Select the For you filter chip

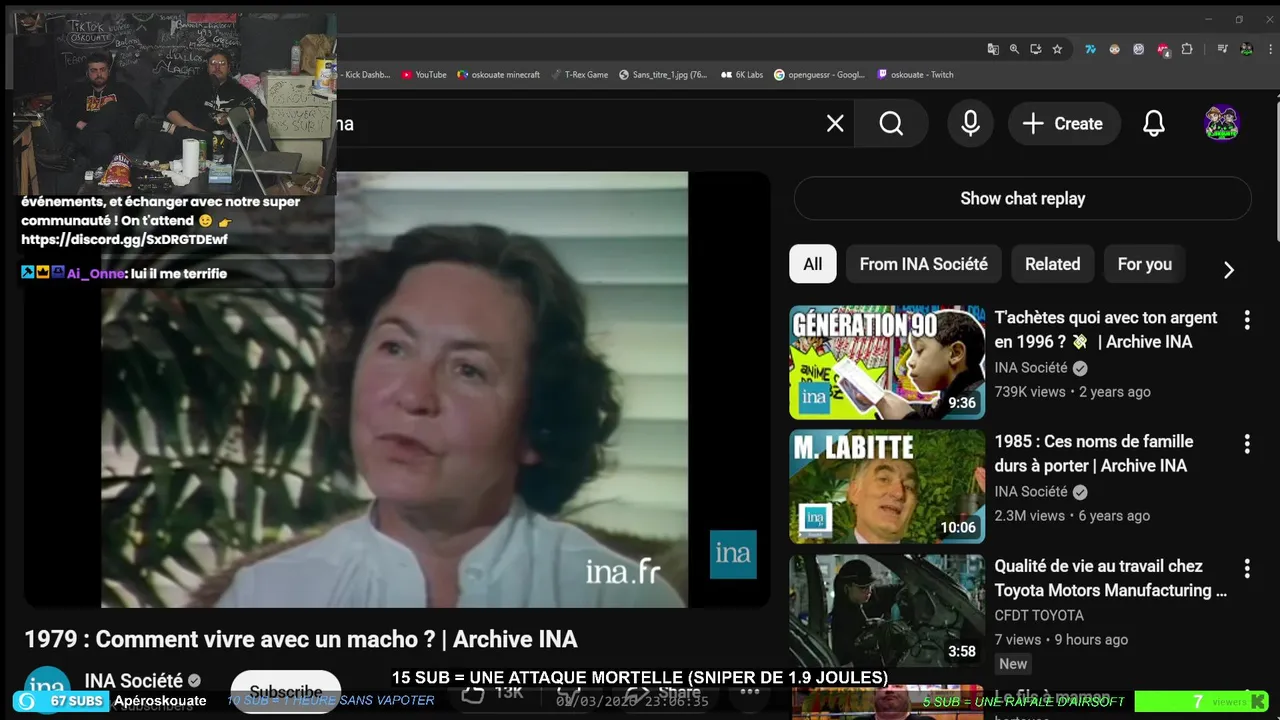coord(1144,264)
